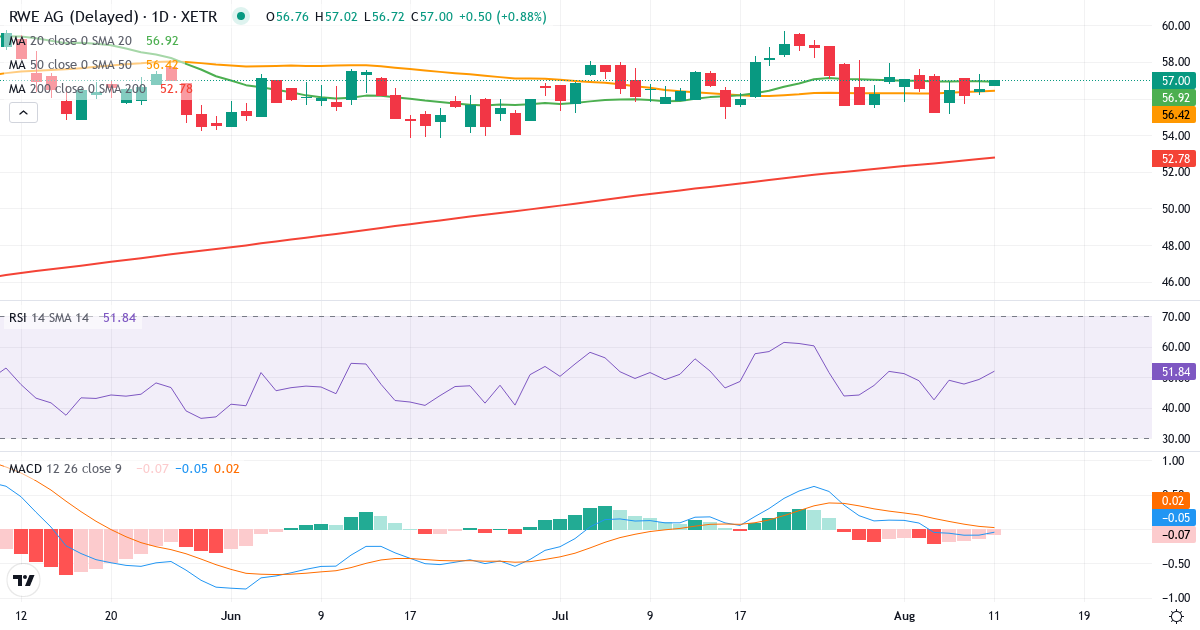Click the RSI 14 SMA 14 legend
The width and height of the screenshot is (1200, 630).
(71, 317)
